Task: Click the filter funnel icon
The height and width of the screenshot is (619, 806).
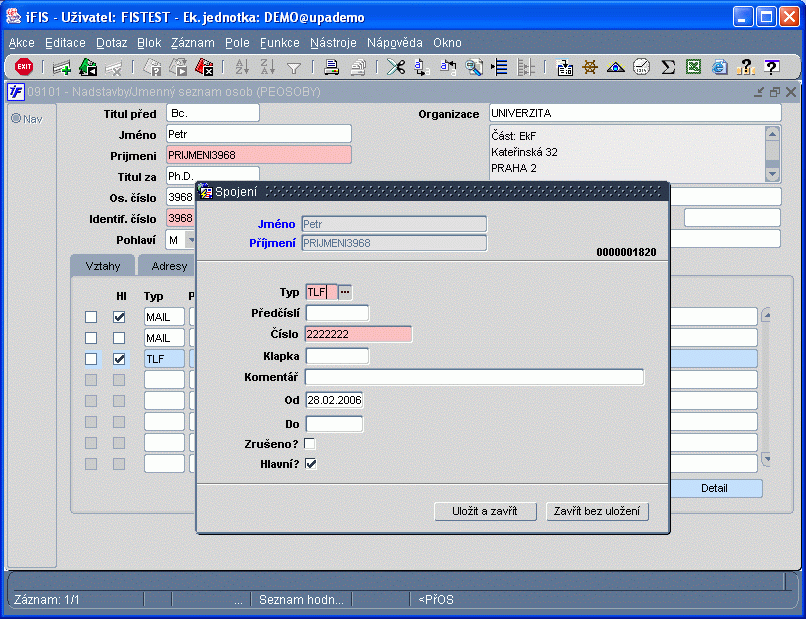Action: tap(294, 67)
